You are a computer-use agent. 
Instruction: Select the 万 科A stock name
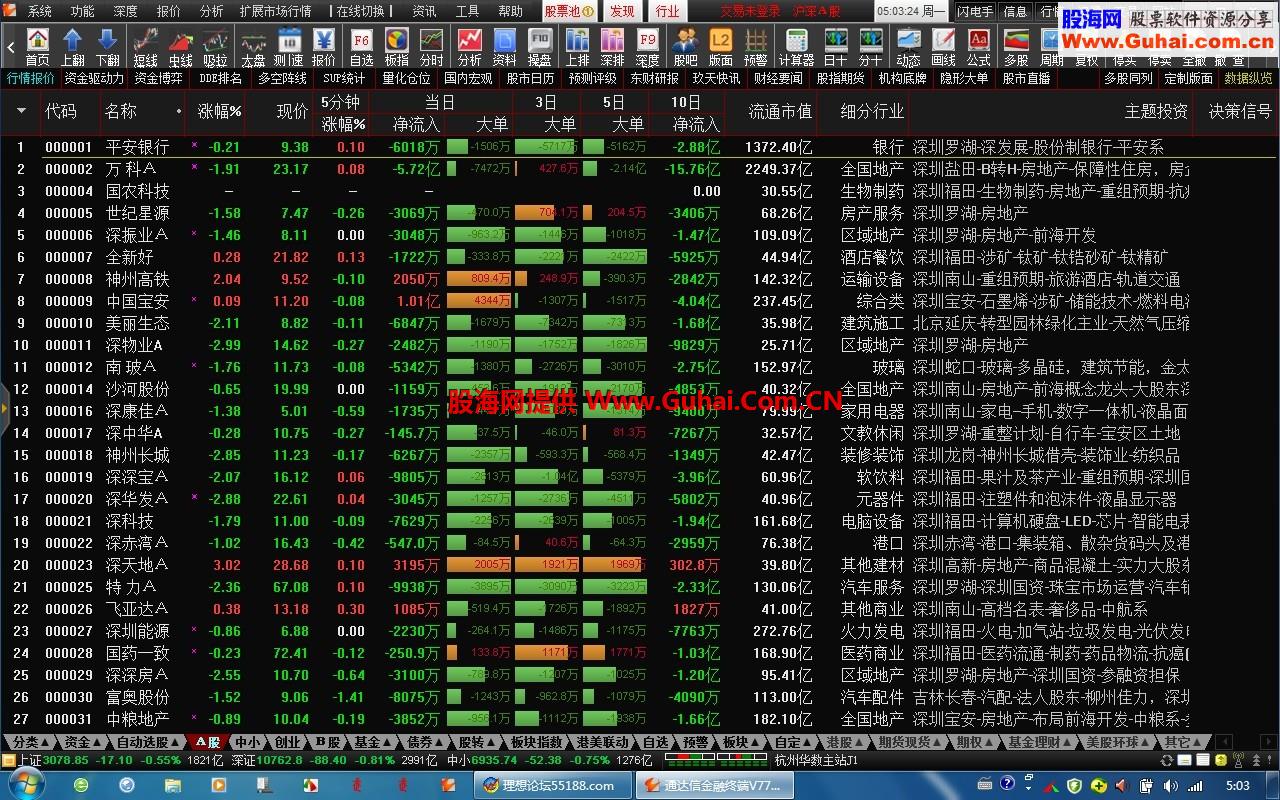[131, 169]
